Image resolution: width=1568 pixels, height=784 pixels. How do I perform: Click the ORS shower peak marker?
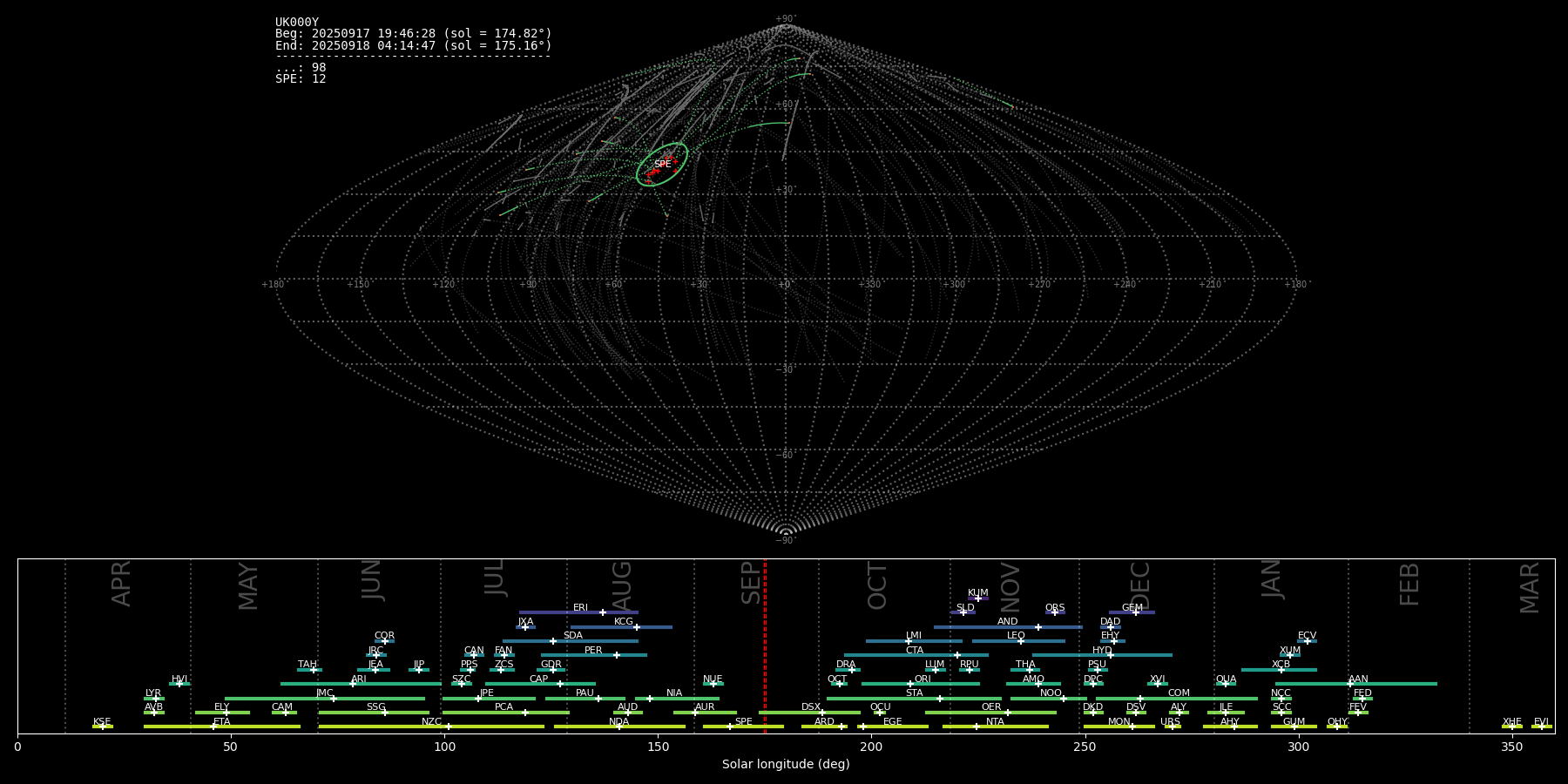click(x=1055, y=612)
